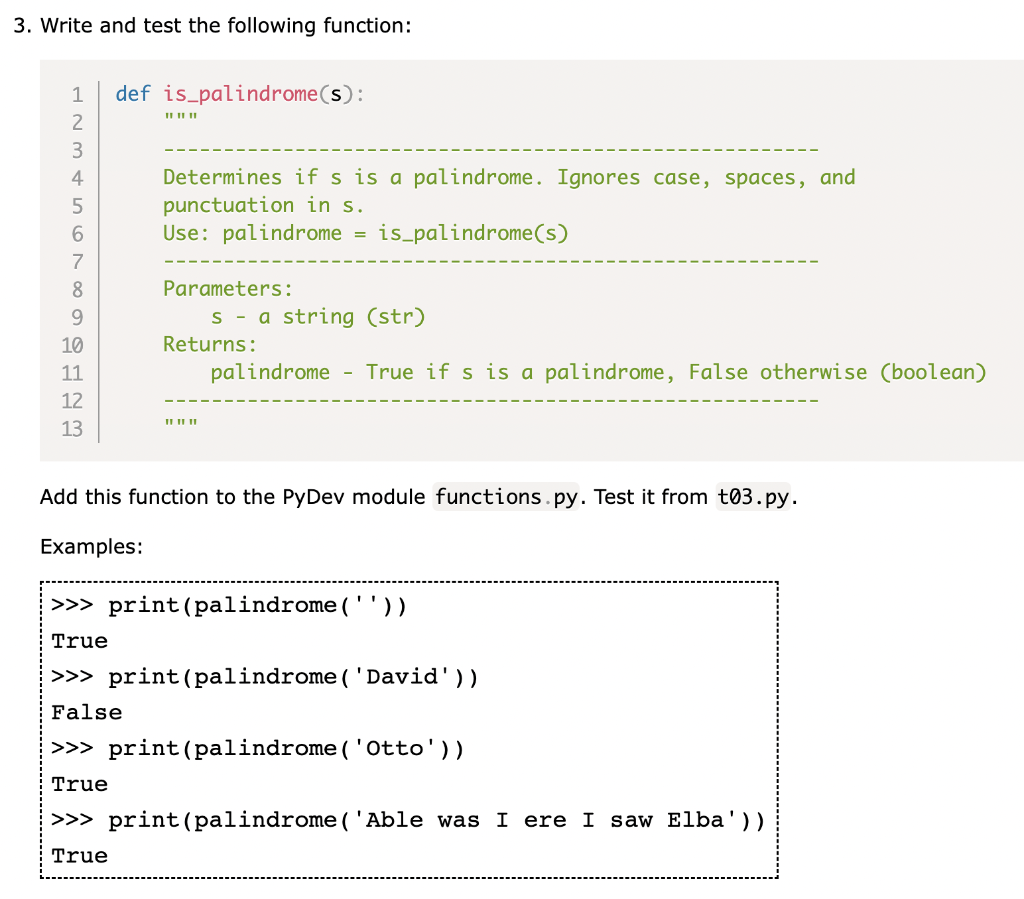Click the Returns: label in the docstring
Image resolution: width=1024 pixels, height=899 pixels.
[x=209, y=345]
